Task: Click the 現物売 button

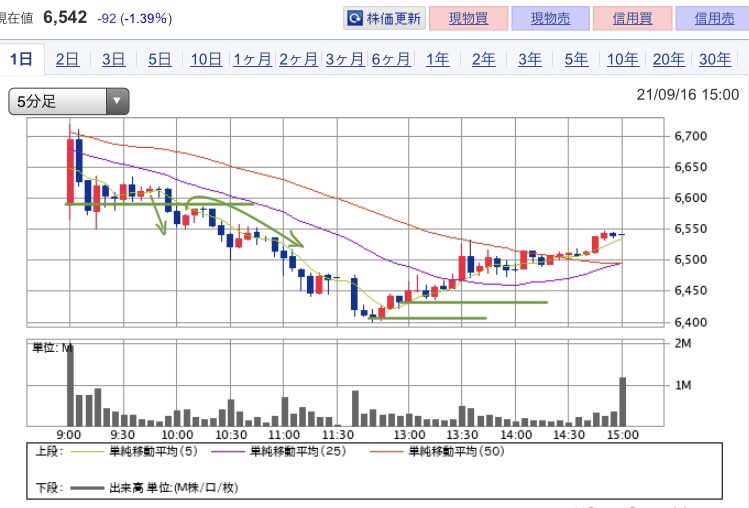Action: pyautogui.click(x=550, y=18)
